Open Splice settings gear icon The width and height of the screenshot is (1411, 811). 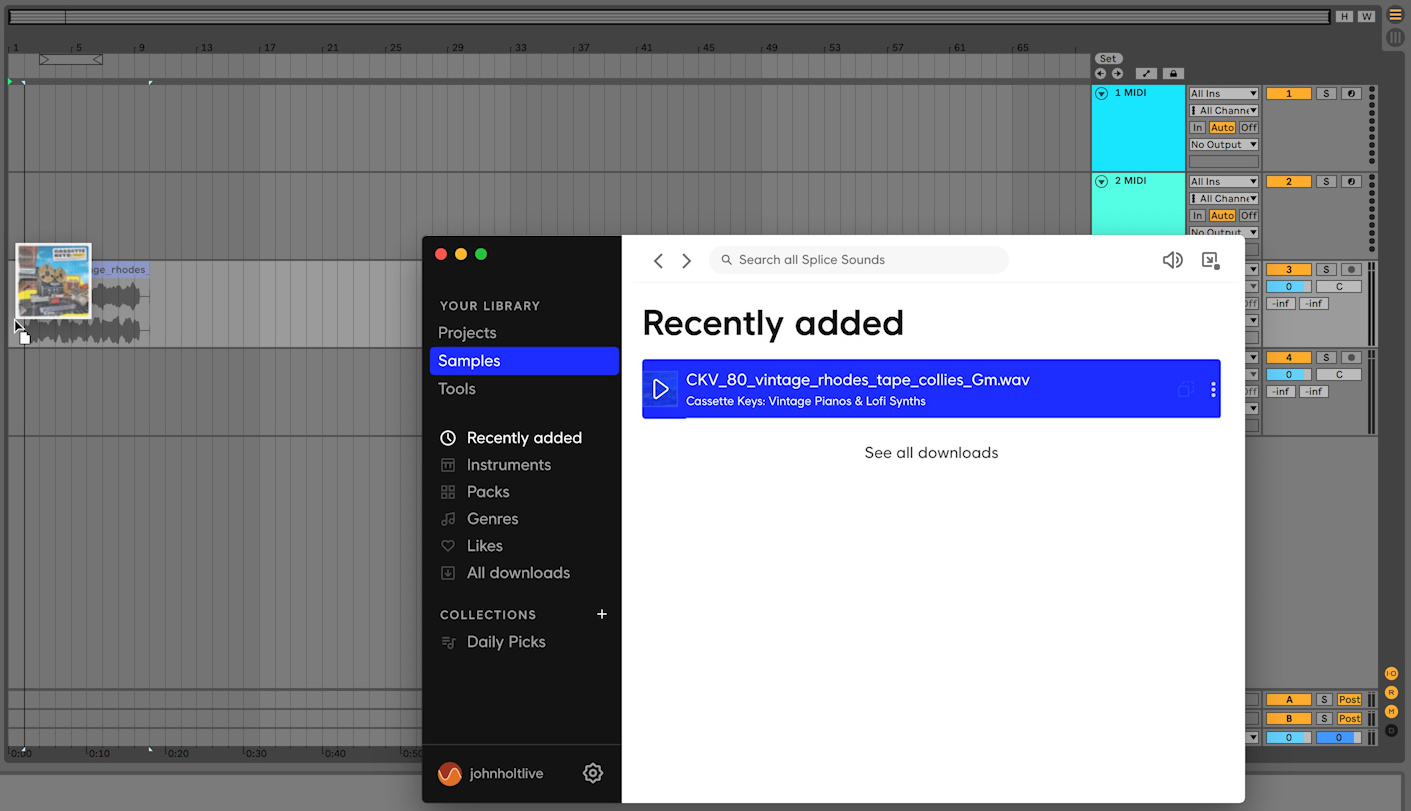pos(593,773)
